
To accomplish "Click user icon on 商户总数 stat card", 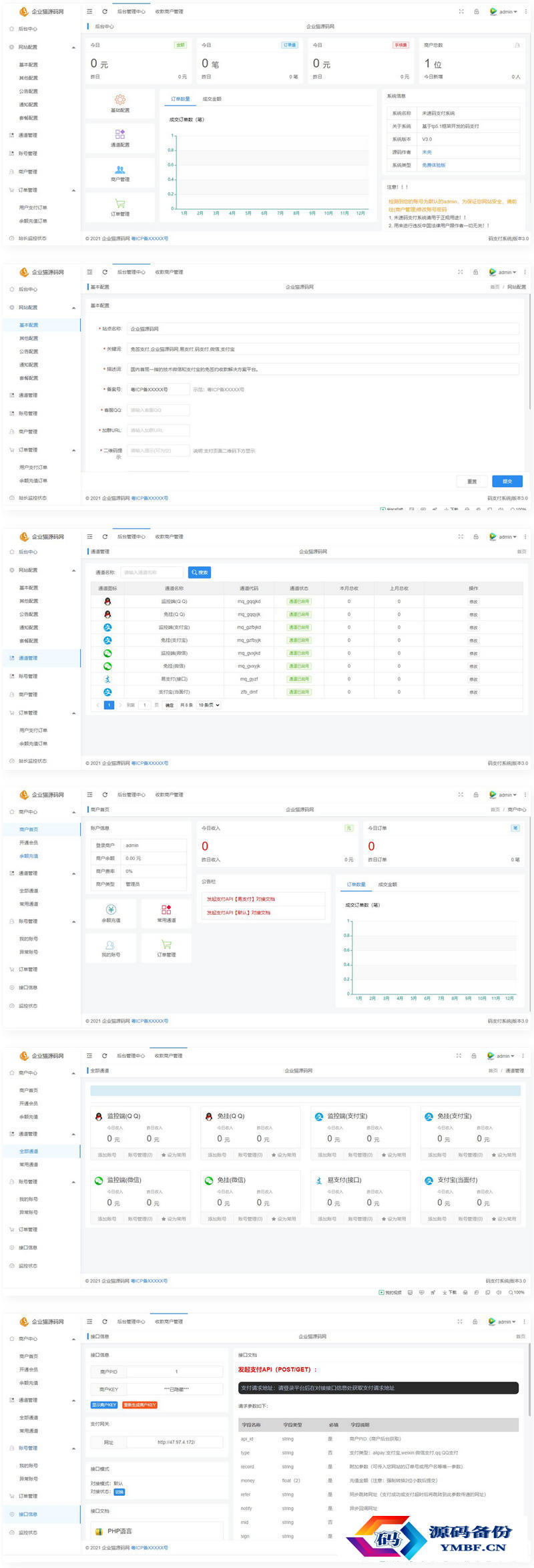I will pyautogui.click(x=517, y=45).
